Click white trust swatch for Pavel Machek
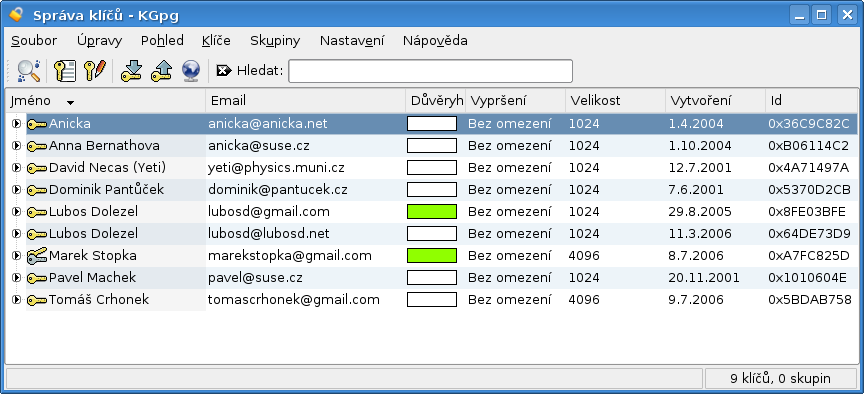 click(x=432, y=277)
